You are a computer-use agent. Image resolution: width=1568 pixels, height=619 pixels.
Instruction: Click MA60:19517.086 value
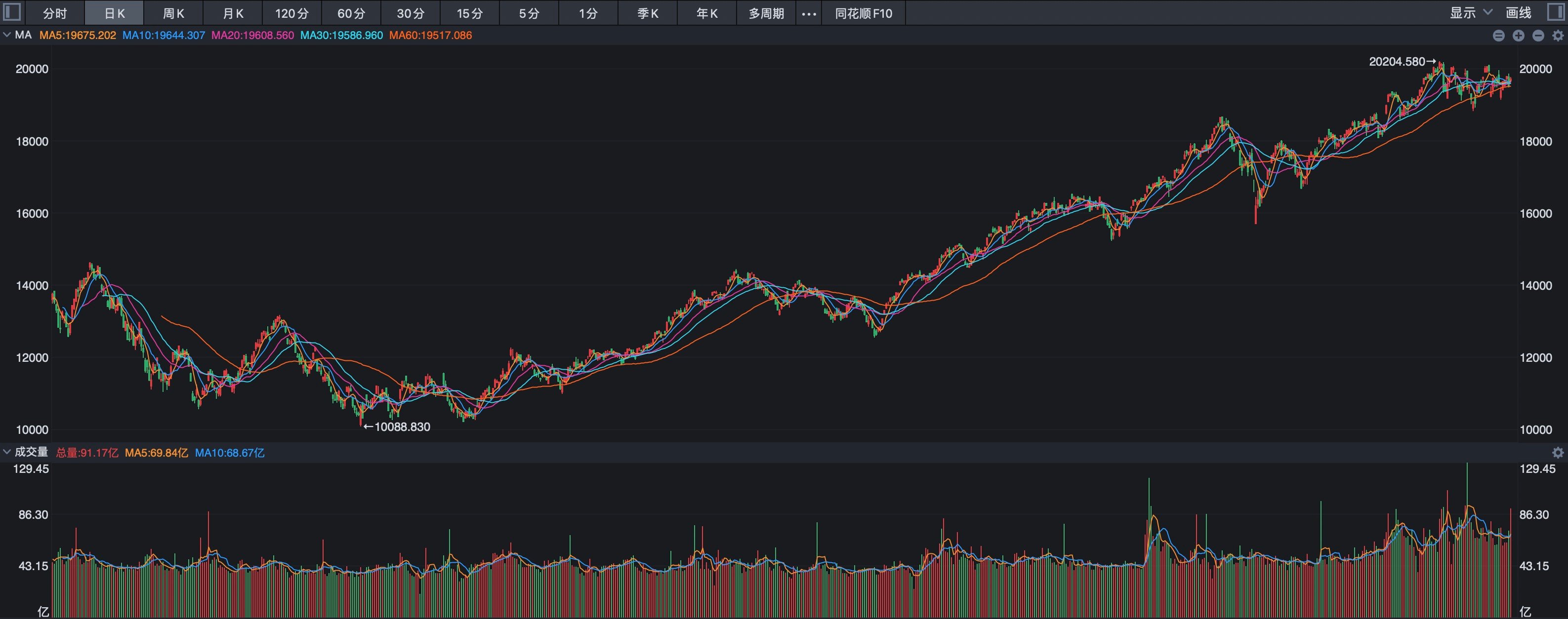[430, 35]
